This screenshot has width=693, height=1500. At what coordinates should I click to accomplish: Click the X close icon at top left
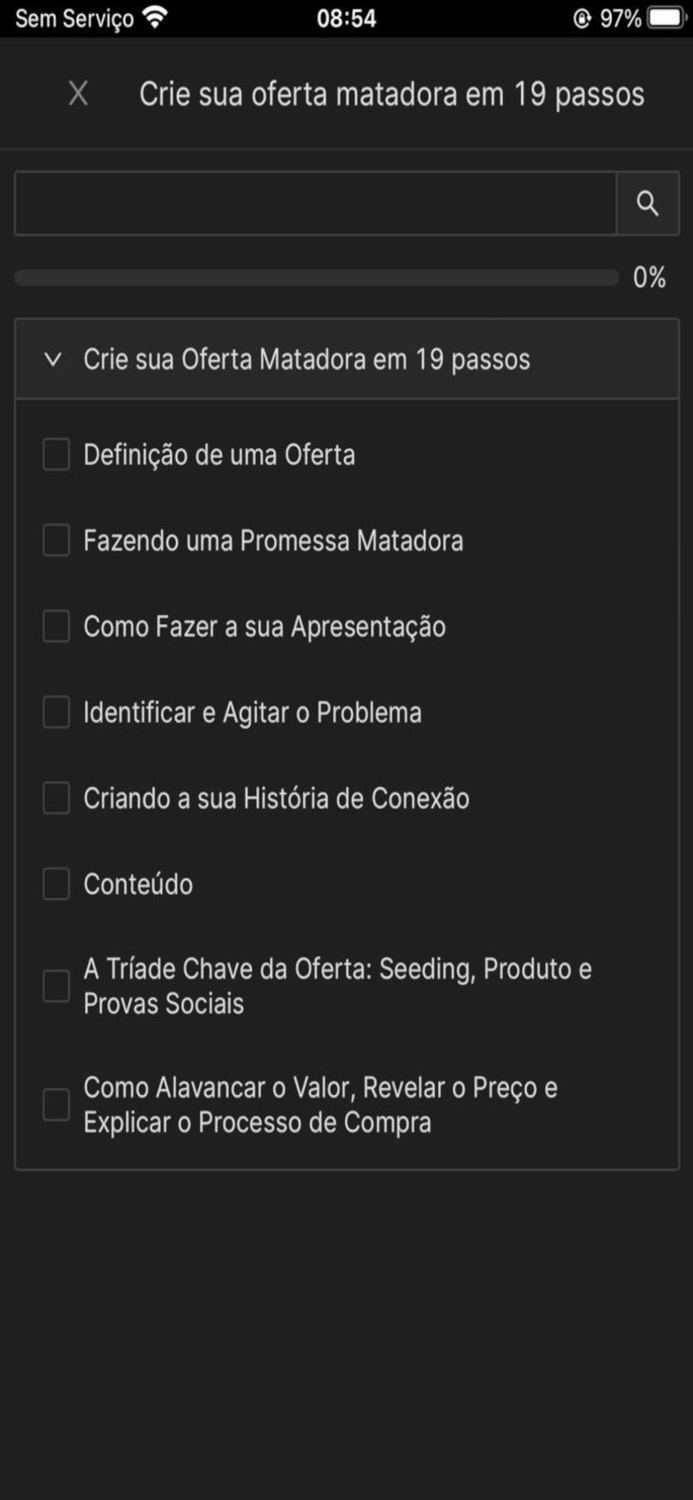point(78,94)
